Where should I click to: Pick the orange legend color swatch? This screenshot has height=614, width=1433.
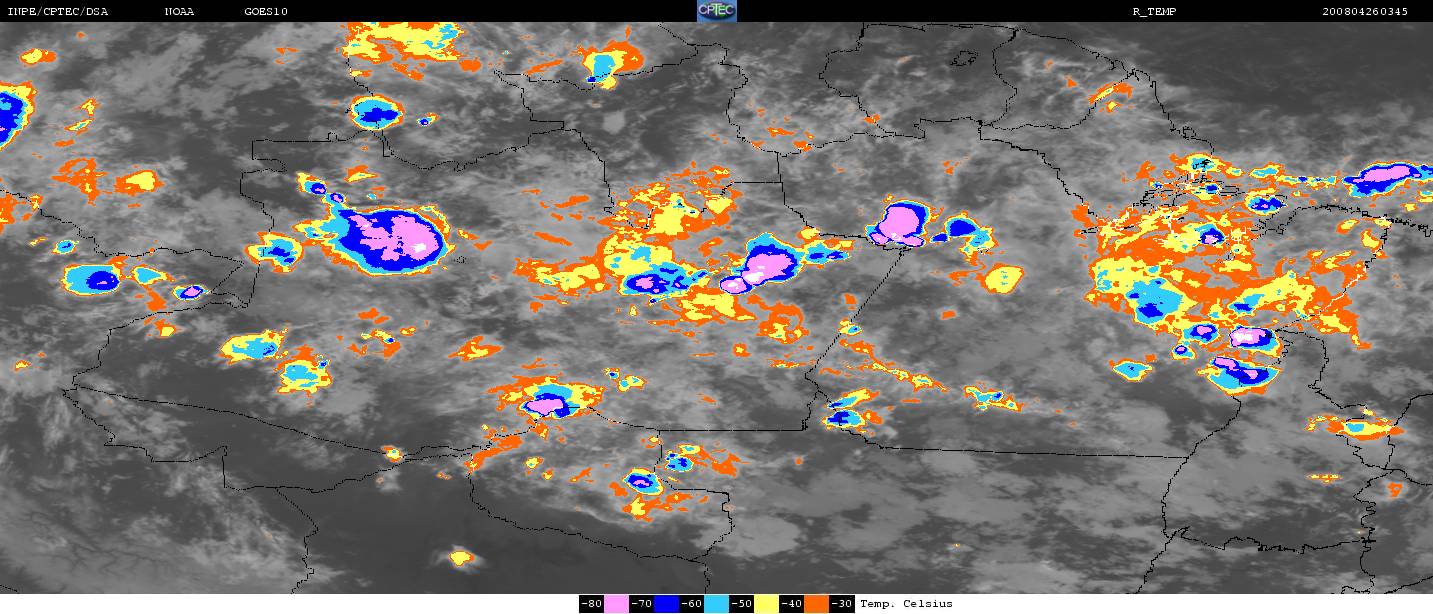coord(817,604)
